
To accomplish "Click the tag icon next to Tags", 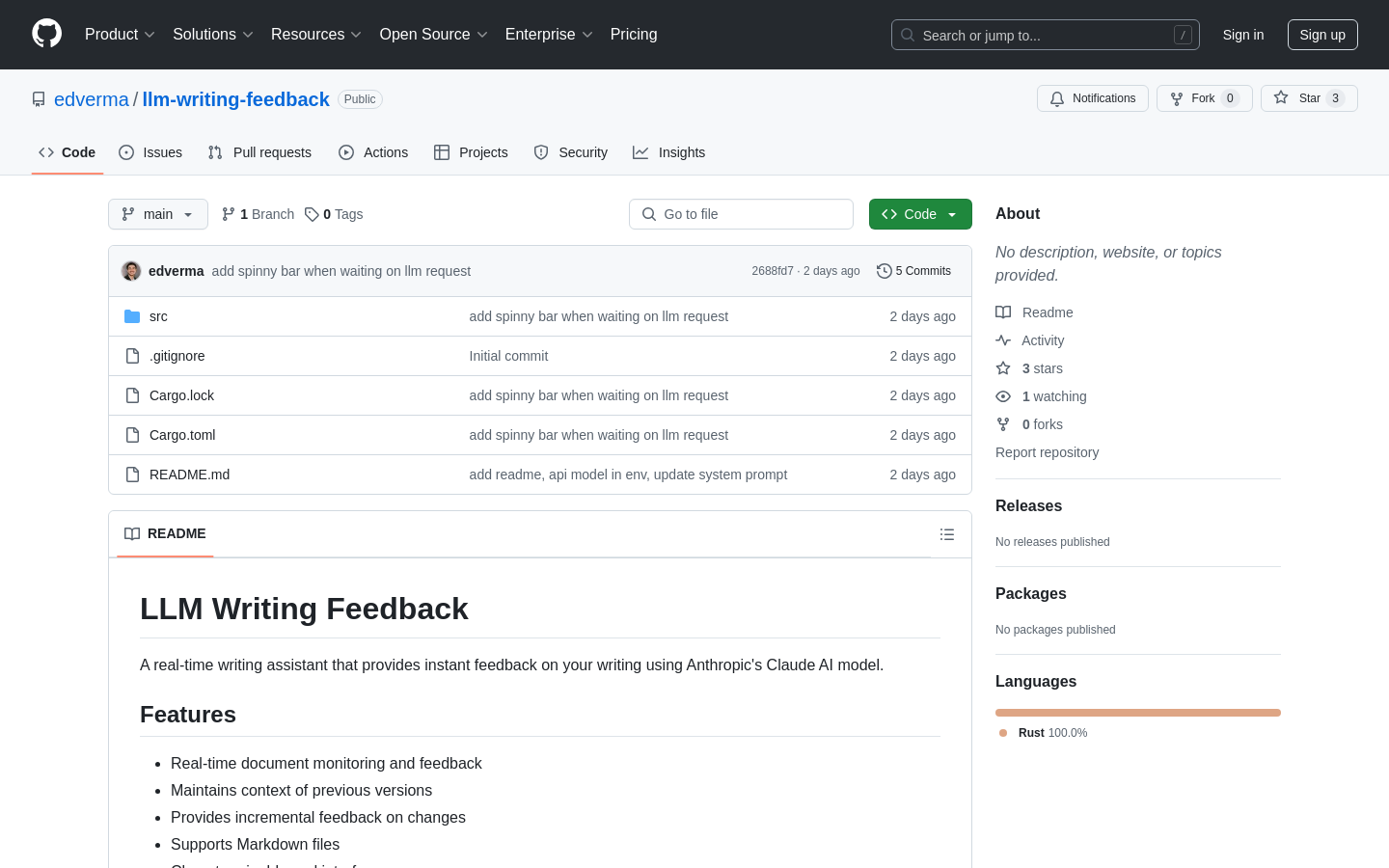I will click(x=312, y=214).
